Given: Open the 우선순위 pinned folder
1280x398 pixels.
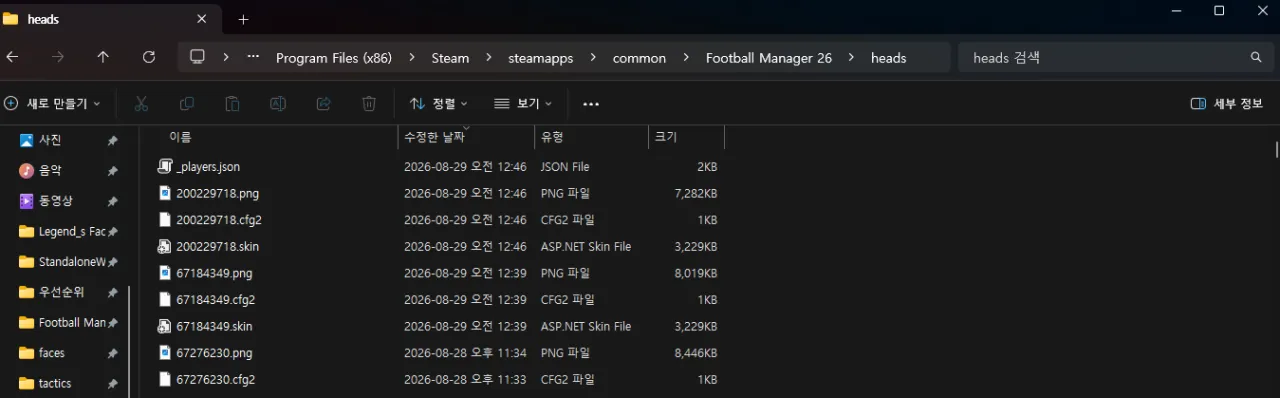Looking at the screenshot, I should click(60, 292).
